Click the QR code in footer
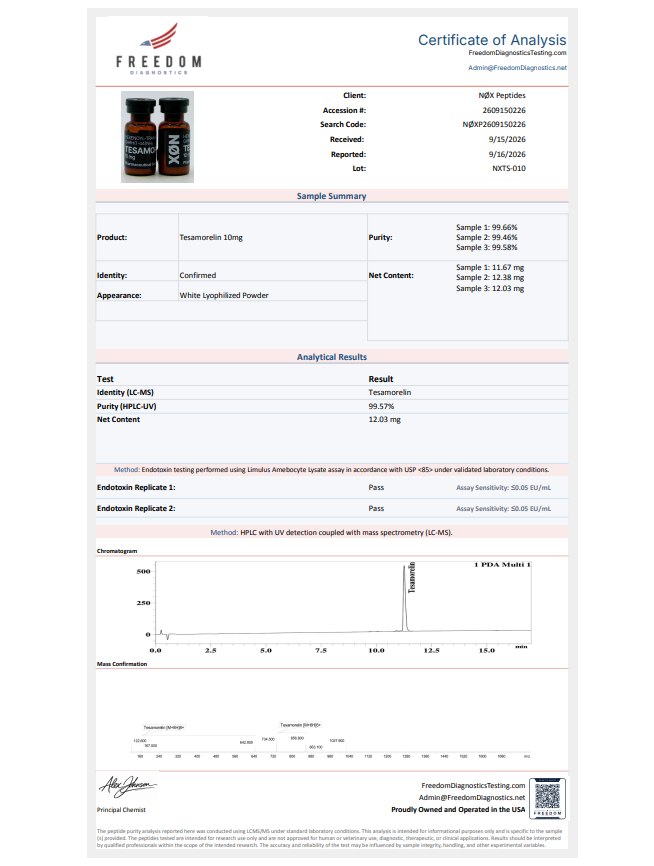 point(547,798)
